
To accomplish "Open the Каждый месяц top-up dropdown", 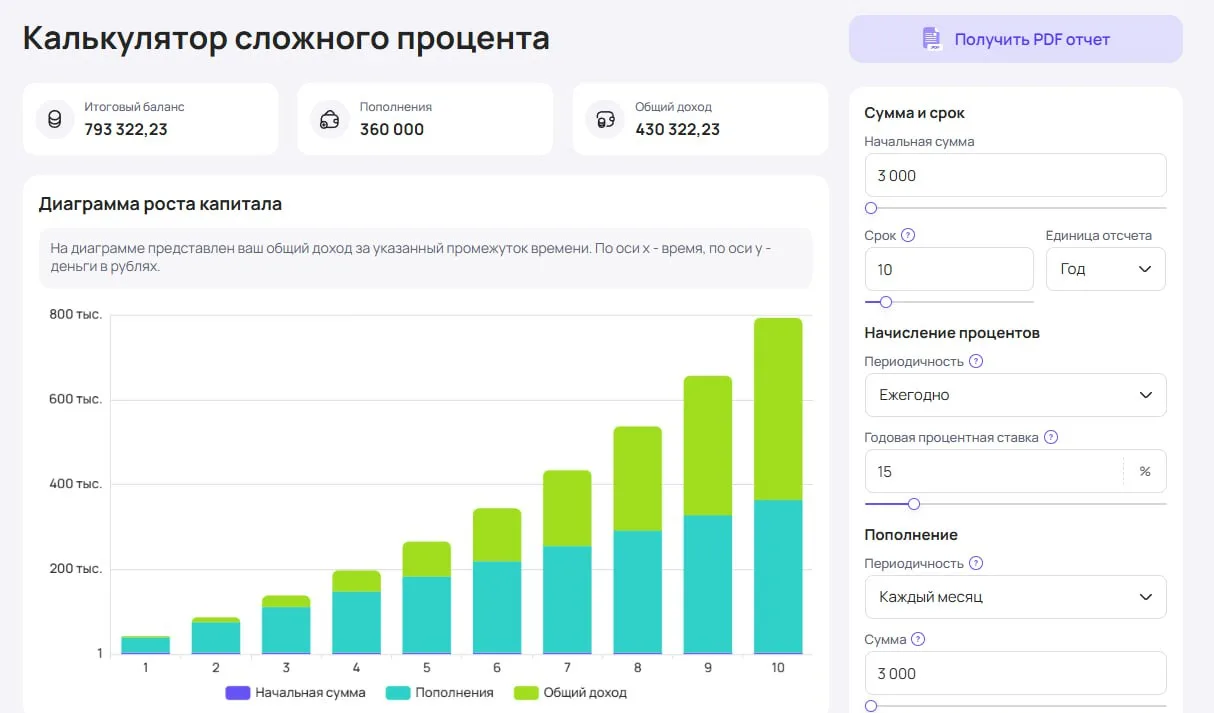I will [1015, 597].
